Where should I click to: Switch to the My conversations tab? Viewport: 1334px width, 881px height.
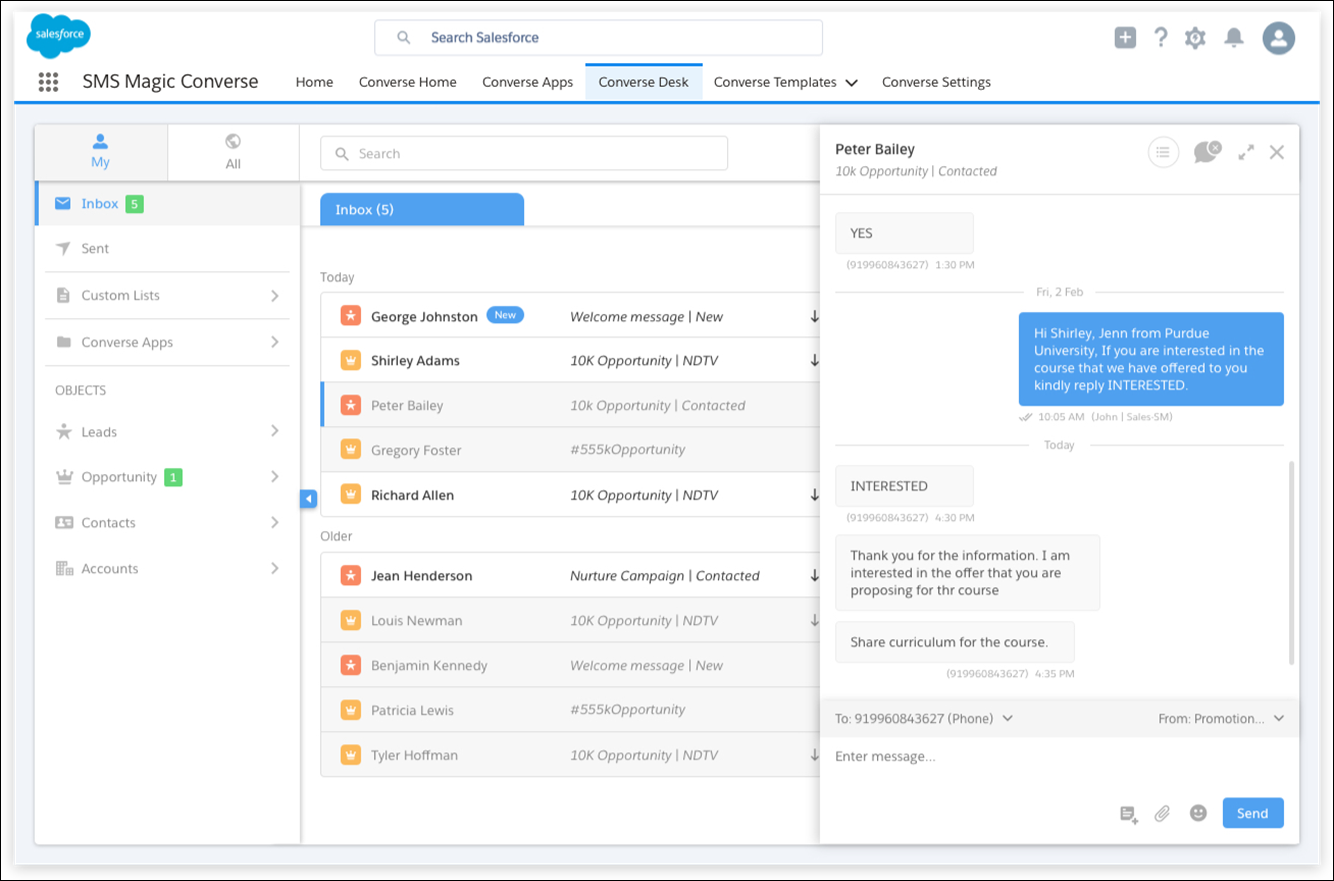[101, 152]
